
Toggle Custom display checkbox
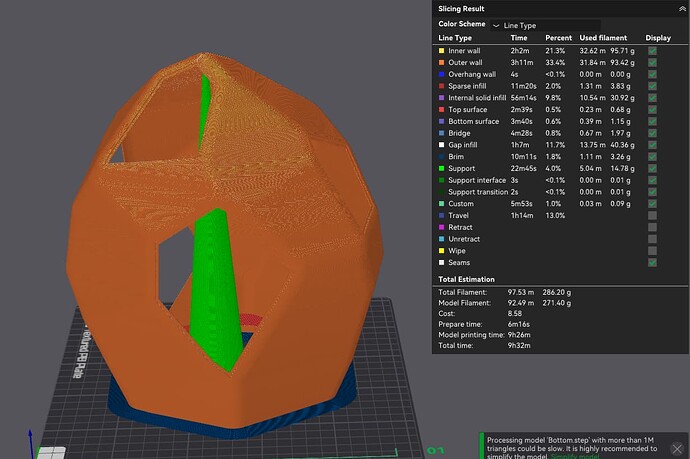click(652, 204)
